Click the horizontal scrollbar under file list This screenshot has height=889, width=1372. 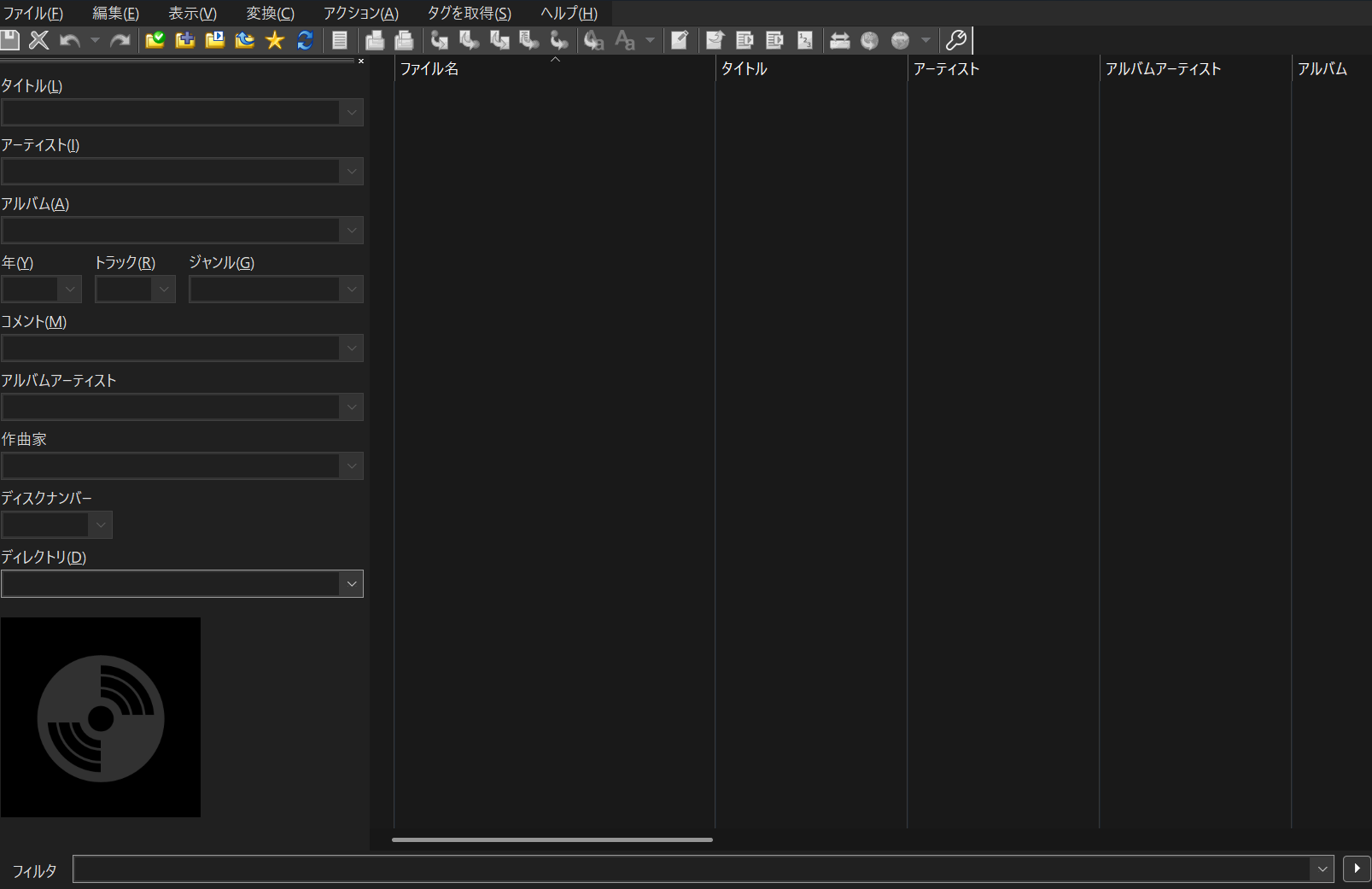(x=552, y=839)
